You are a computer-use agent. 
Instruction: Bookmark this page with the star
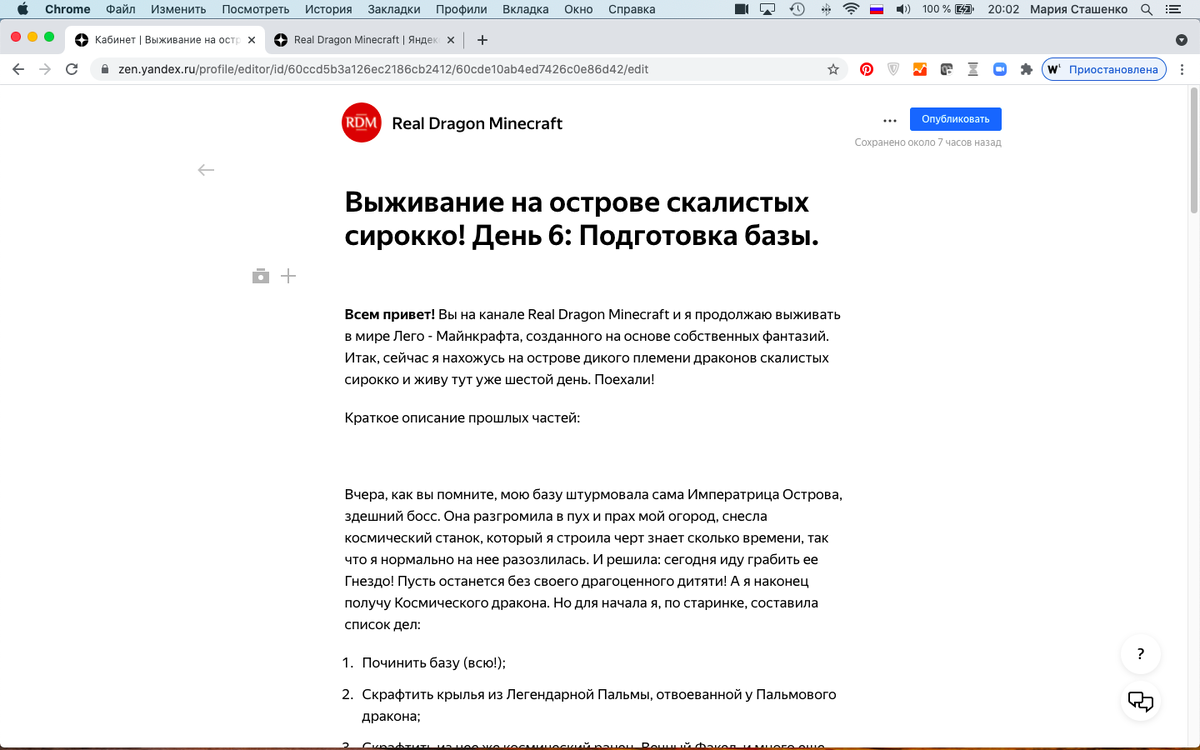tap(833, 70)
